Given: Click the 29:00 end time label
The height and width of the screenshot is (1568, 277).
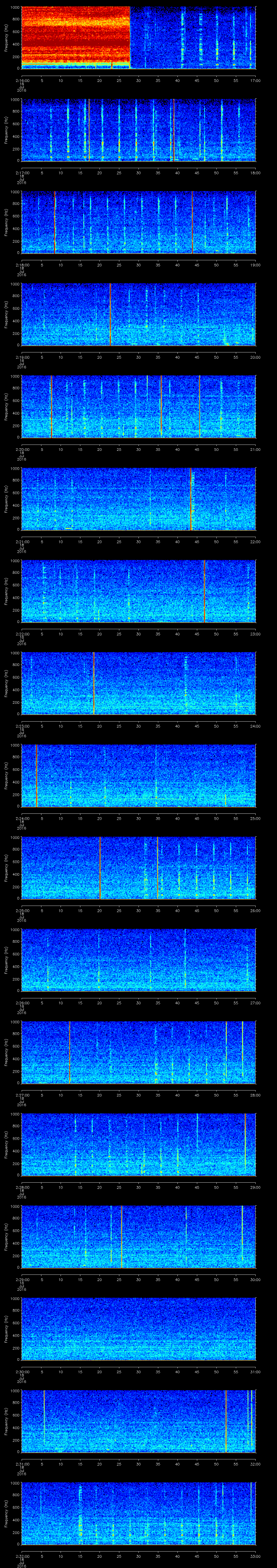Looking at the screenshot, I should pyautogui.click(x=255, y=1187).
